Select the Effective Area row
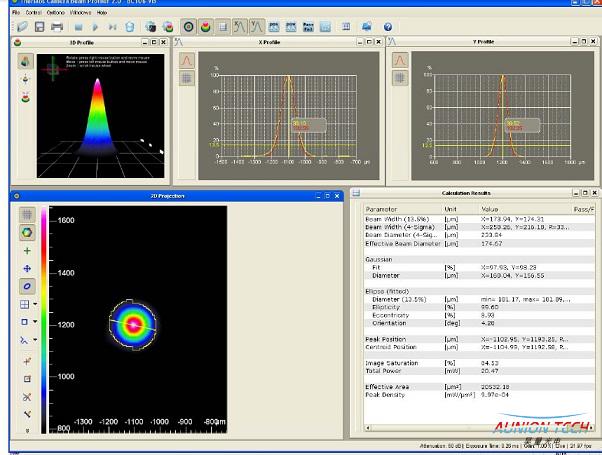Image resolution: width=602 pixels, height=455 pixels. [x=479, y=387]
